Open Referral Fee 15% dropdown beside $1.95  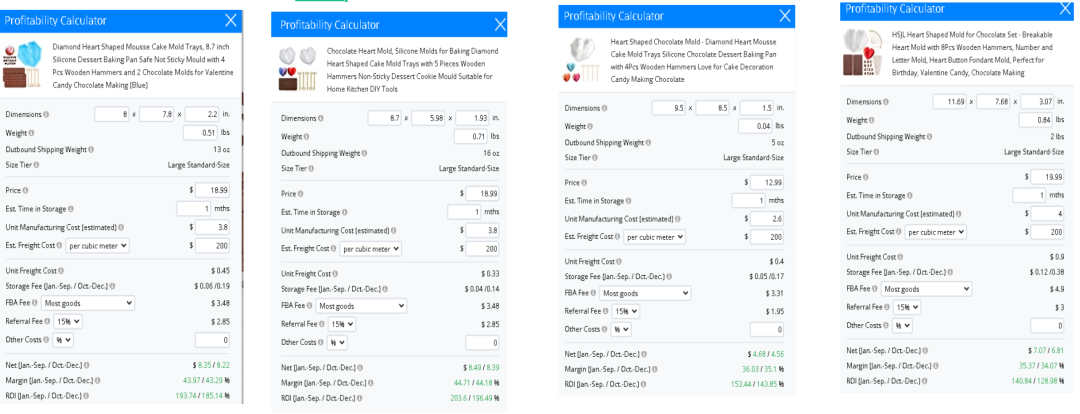pos(627,311)
